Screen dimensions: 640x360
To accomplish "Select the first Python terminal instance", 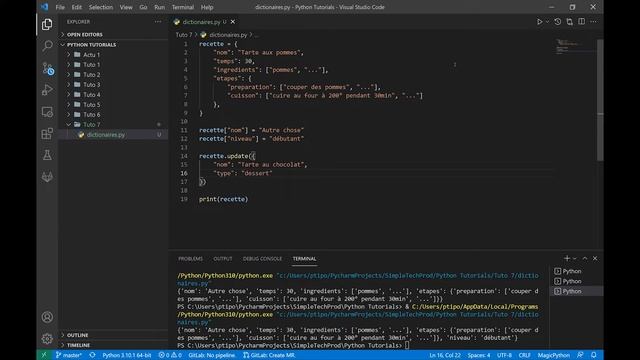I will coord(576,271).
